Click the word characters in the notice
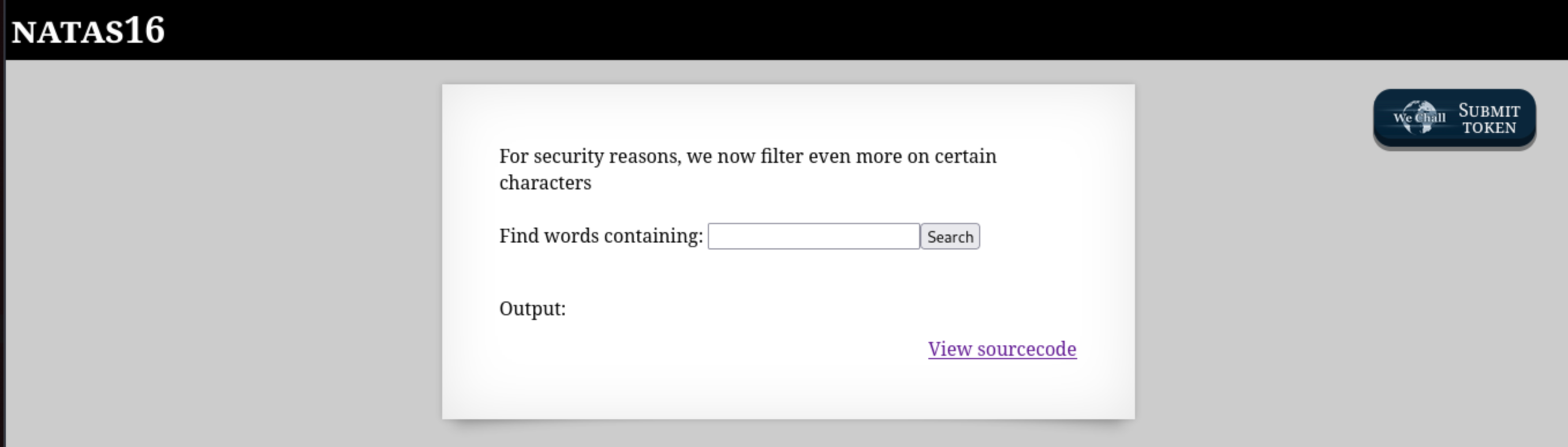Screen dimensions: 1568x447 click(545, 182)
